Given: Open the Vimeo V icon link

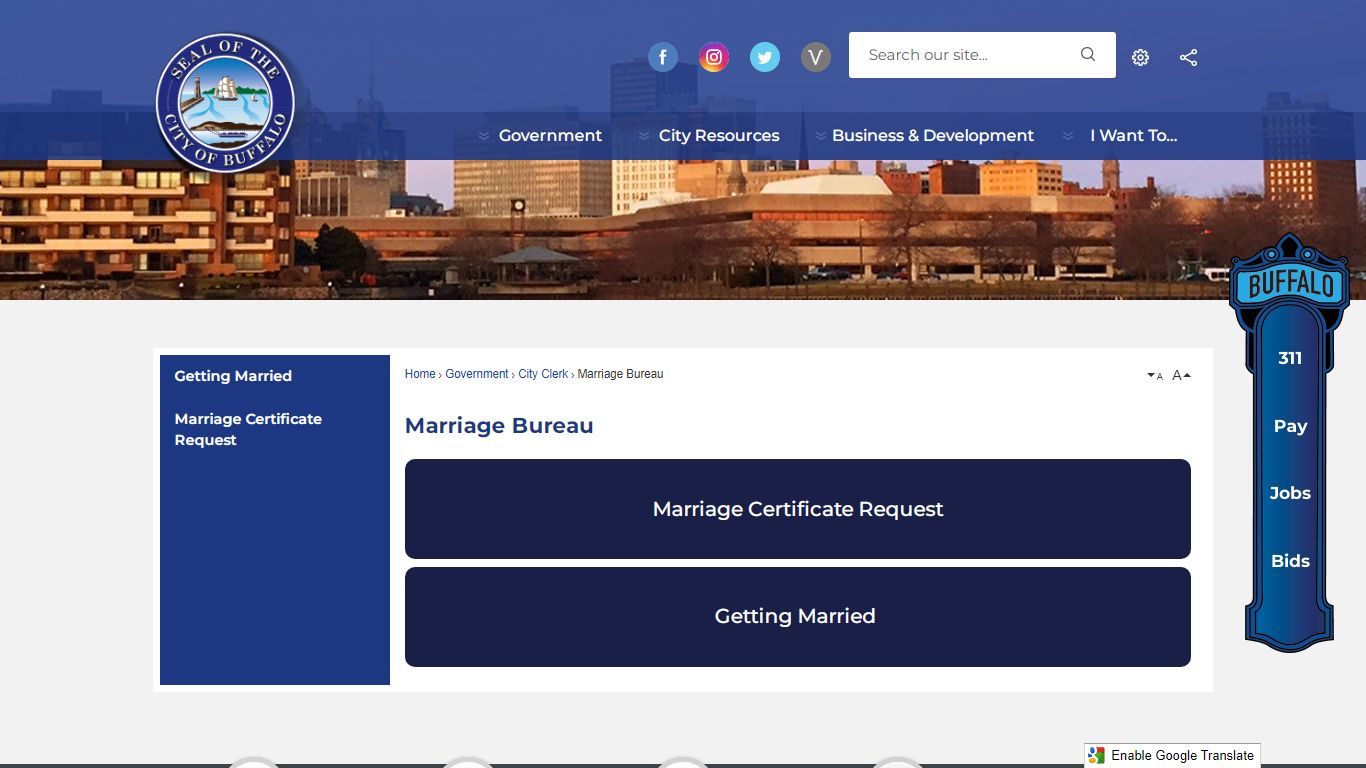Looking at the screenshot, I should pos(816,57).
